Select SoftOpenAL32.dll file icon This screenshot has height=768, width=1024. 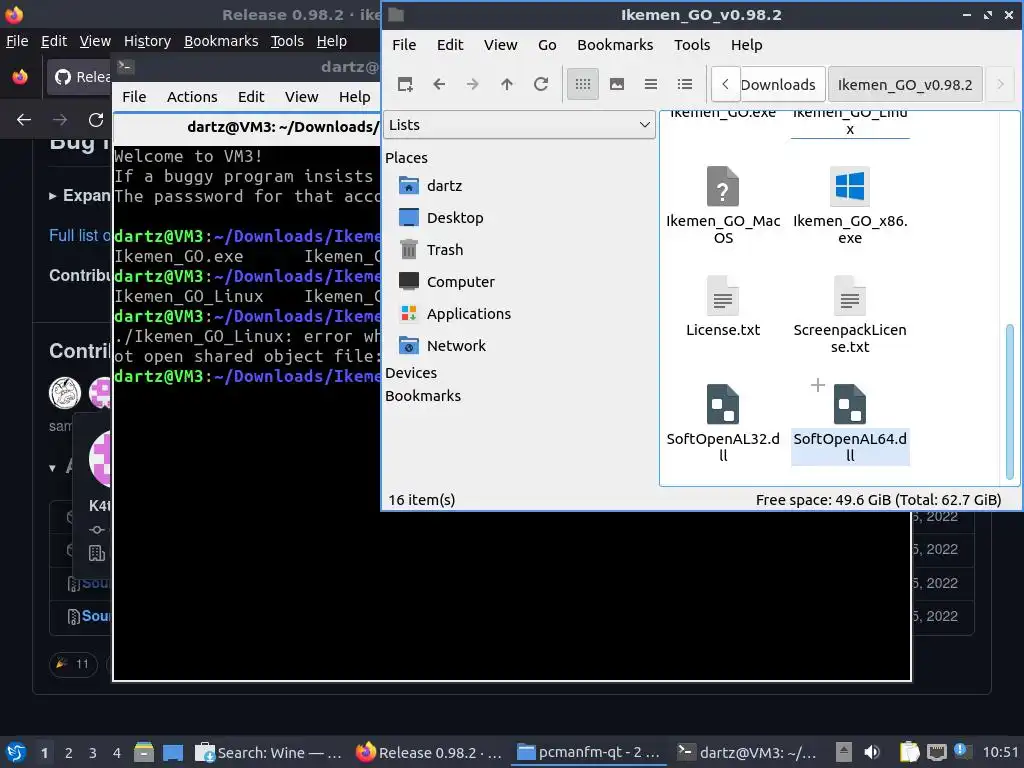coord(723,405)
